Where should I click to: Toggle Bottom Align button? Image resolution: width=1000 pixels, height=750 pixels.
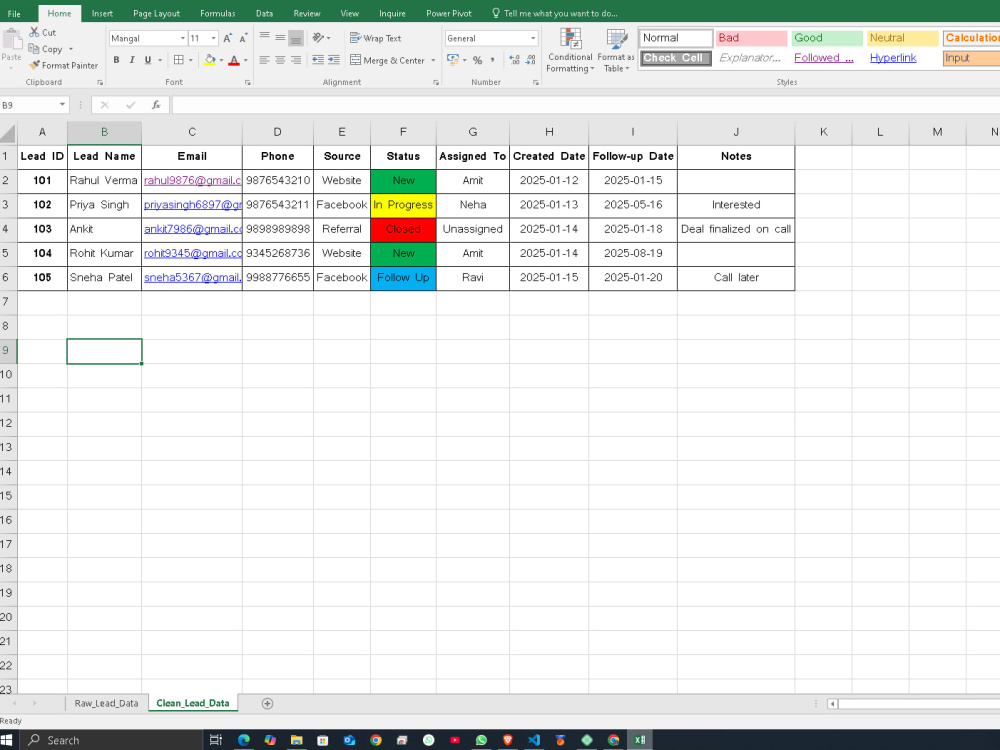coord(296,38)
